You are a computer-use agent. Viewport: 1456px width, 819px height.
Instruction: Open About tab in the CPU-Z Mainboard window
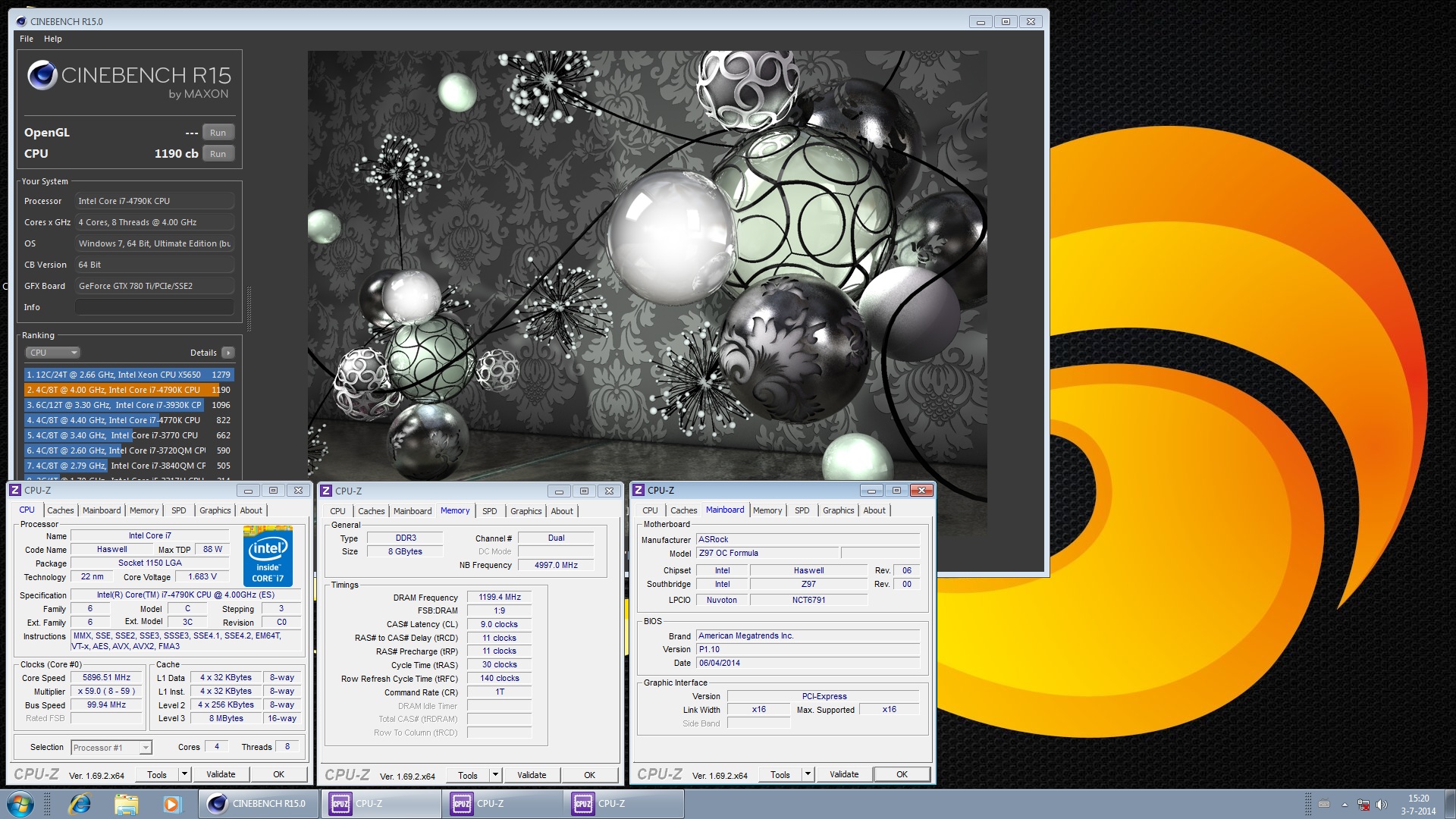coord(874,510)
